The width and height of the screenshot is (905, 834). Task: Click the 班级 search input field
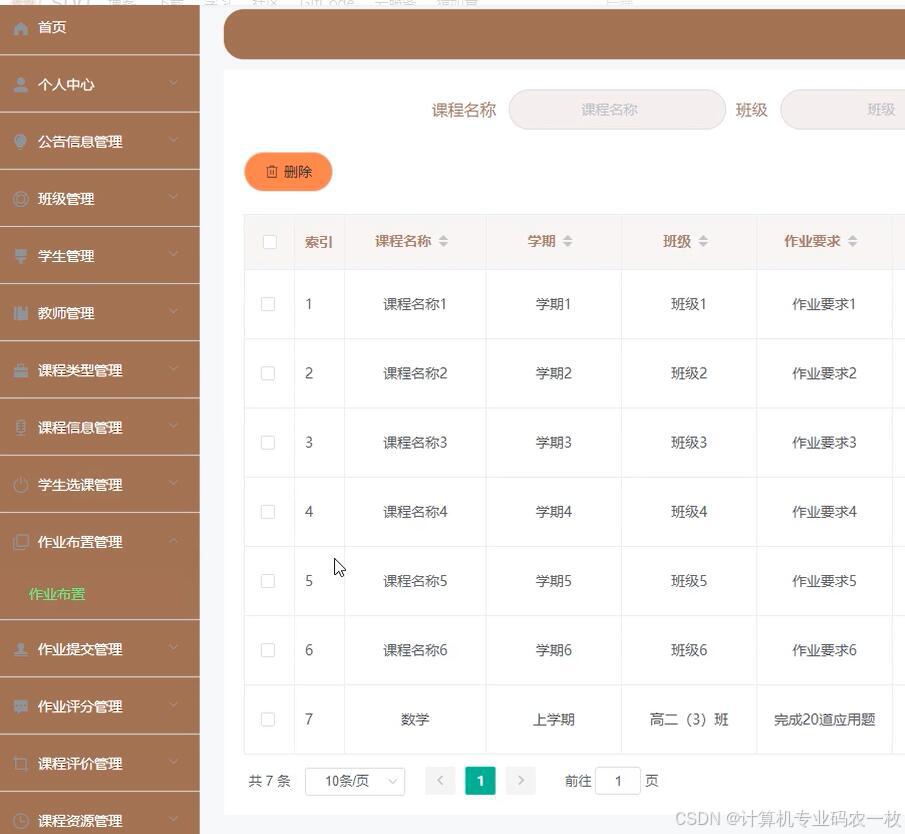tap(843, 110)
